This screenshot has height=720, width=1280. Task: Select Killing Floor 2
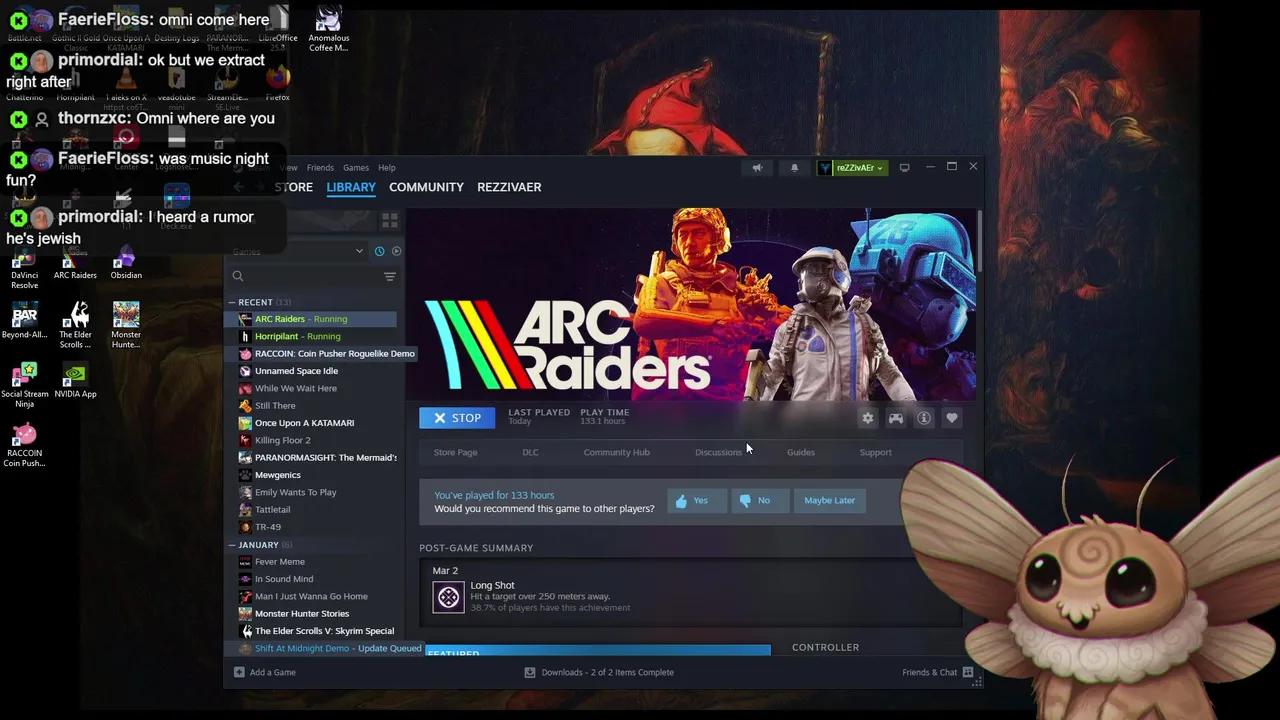click(x=311, y=440)
